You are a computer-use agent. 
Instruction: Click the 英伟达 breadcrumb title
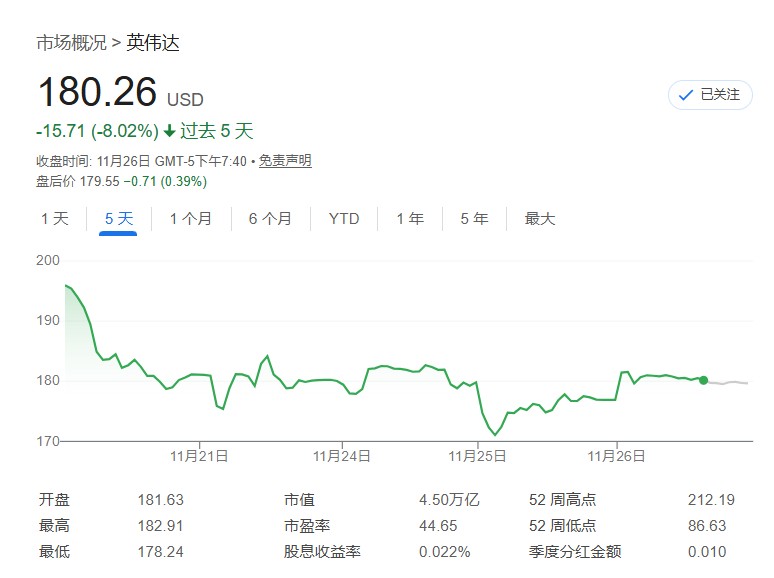[x=153, y=43]
